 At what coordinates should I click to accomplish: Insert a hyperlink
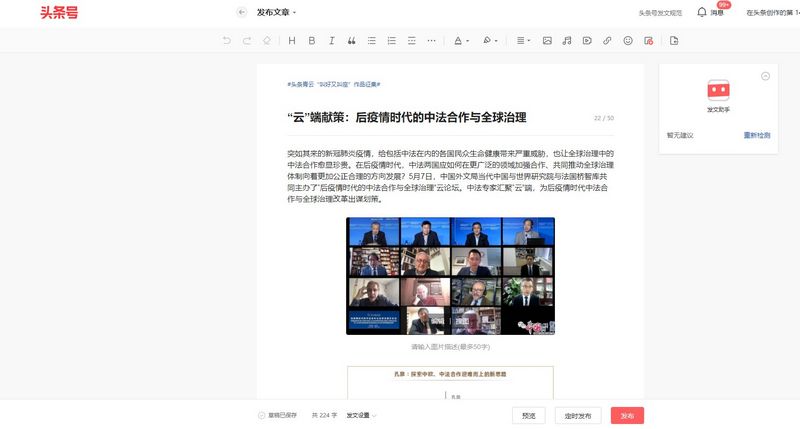tap(607, 41)
